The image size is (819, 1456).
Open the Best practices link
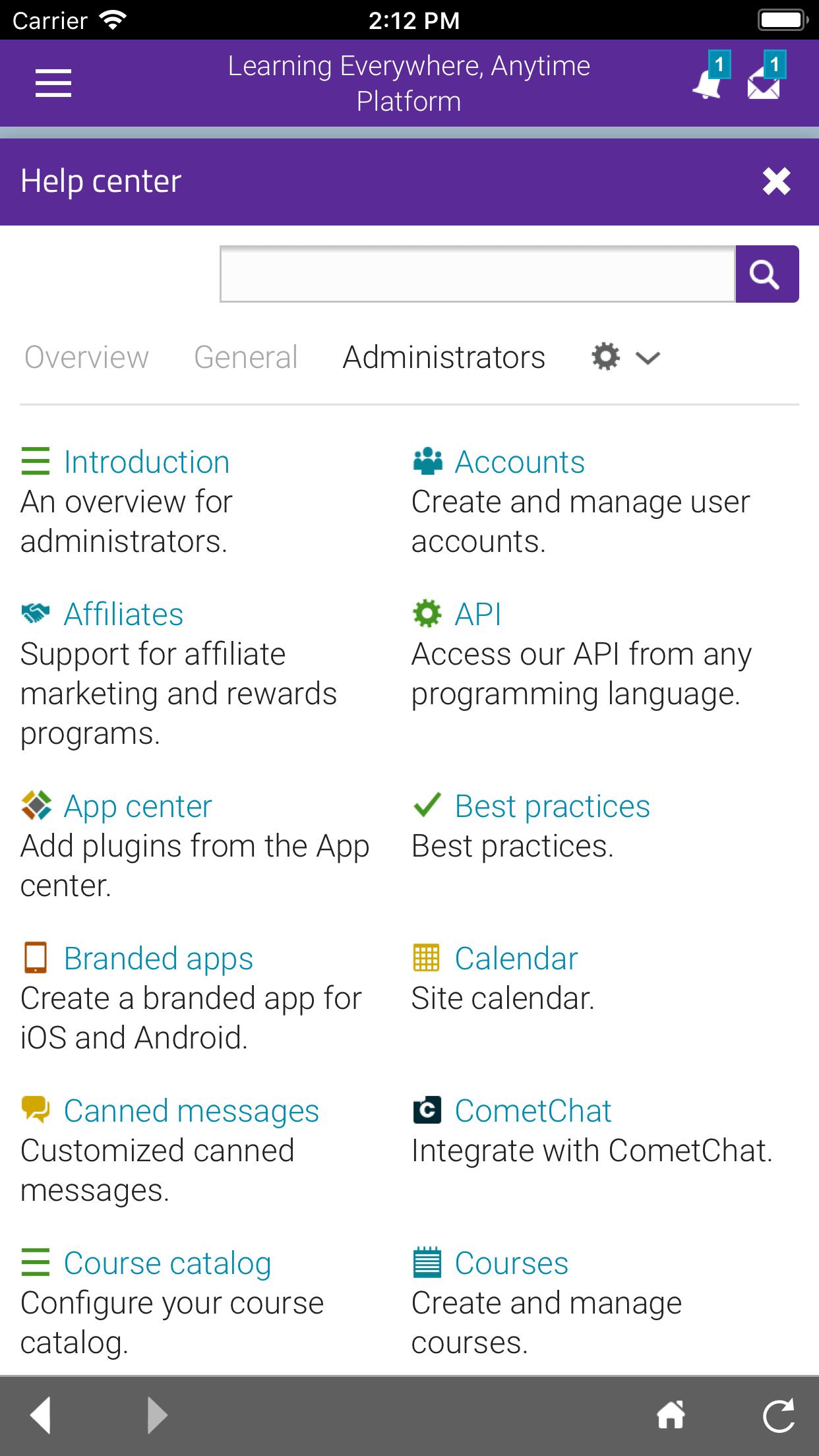point(552,806)
